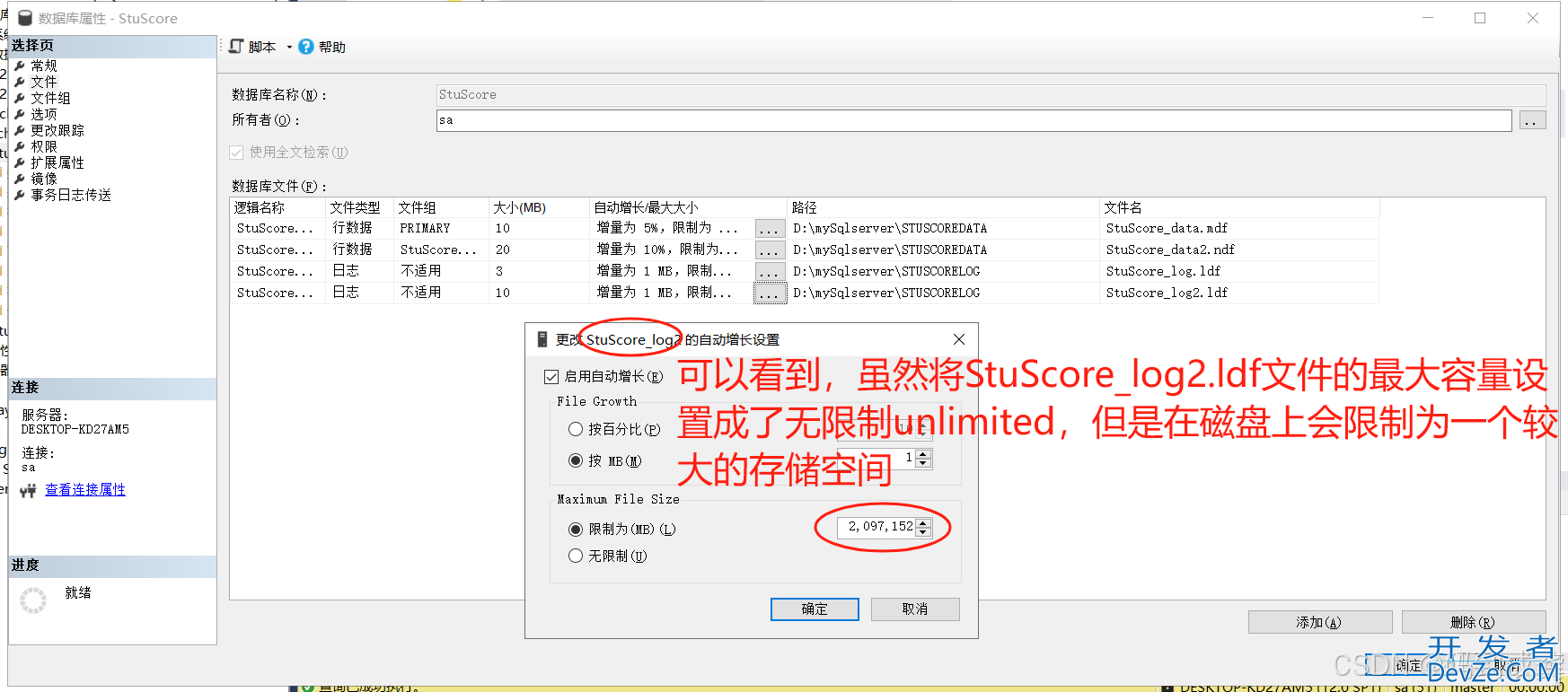Click the 所有者 owner input field
The height and width of the screenshot is (692, 1568).
click(x=973, y=120)
